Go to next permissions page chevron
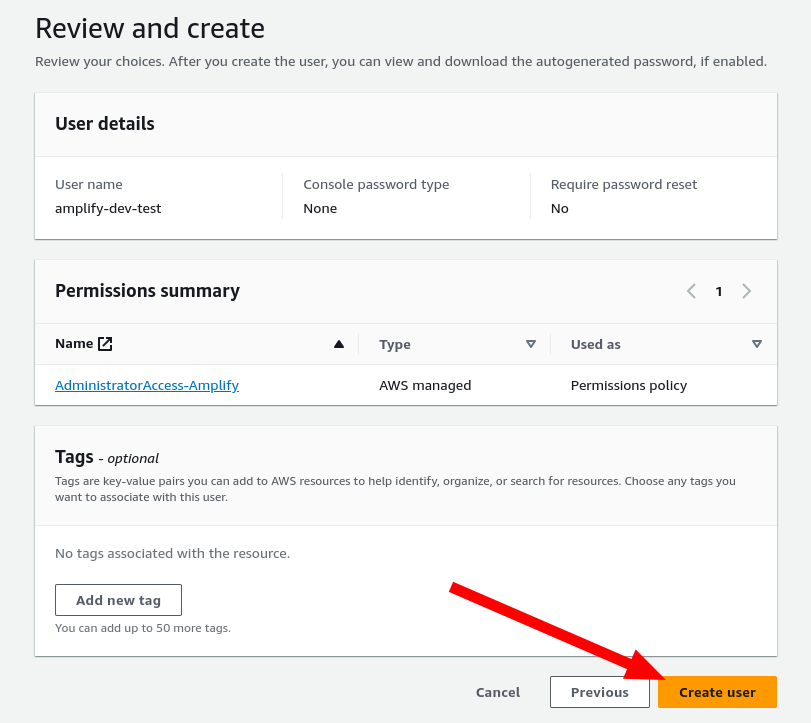 (746, 291)
